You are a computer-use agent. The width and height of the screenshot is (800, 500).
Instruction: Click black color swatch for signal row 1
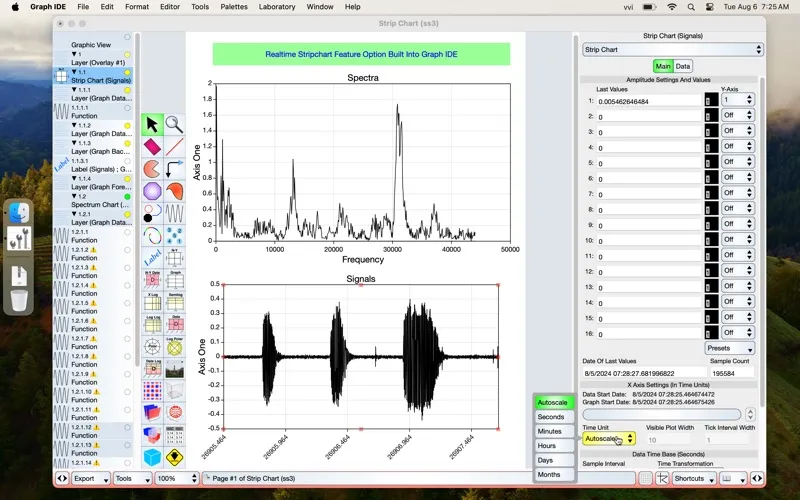point(711,101)
